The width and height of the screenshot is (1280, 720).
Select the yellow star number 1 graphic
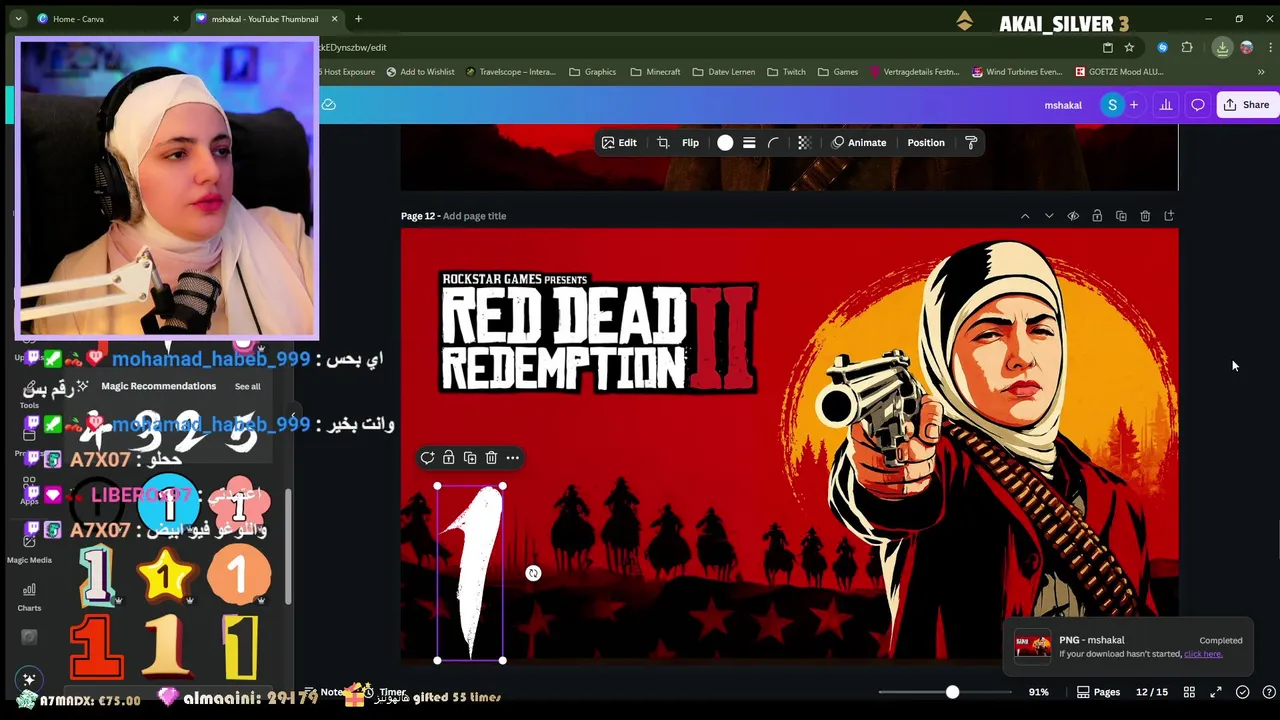168,575
